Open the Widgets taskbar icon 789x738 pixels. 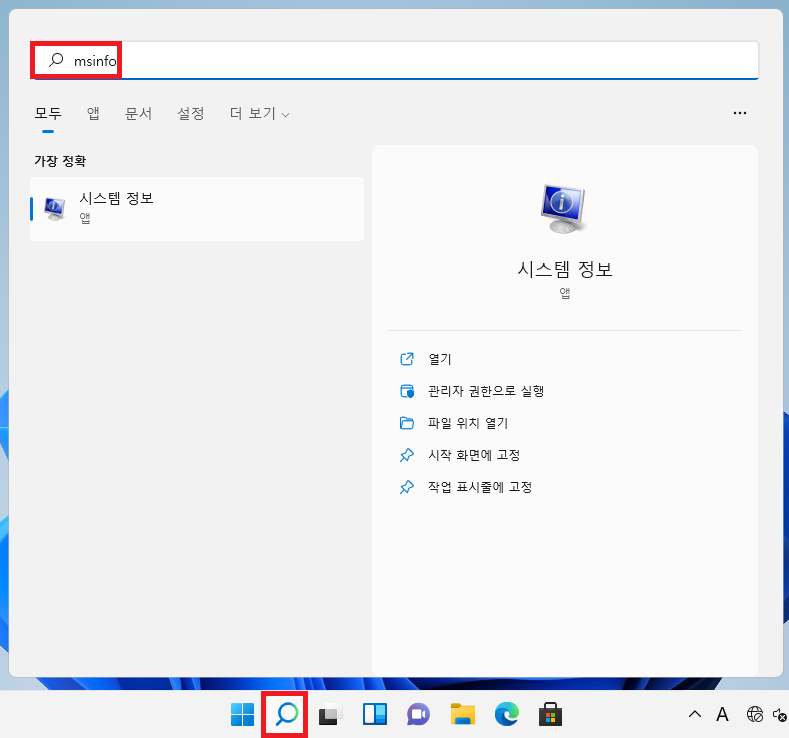(x=375, y=714)
